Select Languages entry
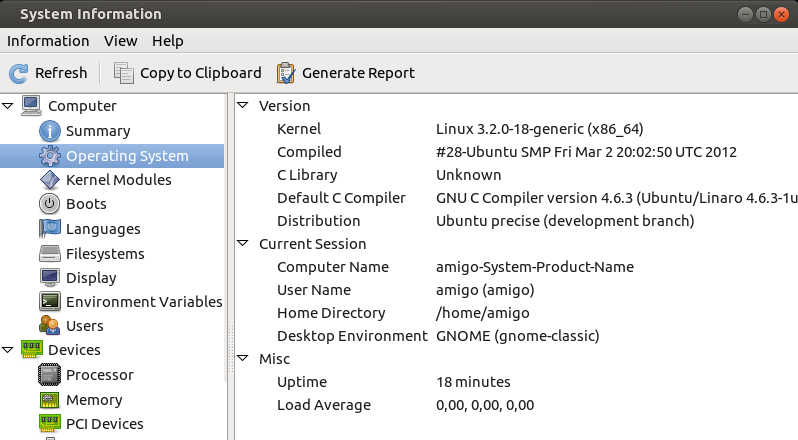The width and height of the screenshot is (798, 440). coord(103,229)
